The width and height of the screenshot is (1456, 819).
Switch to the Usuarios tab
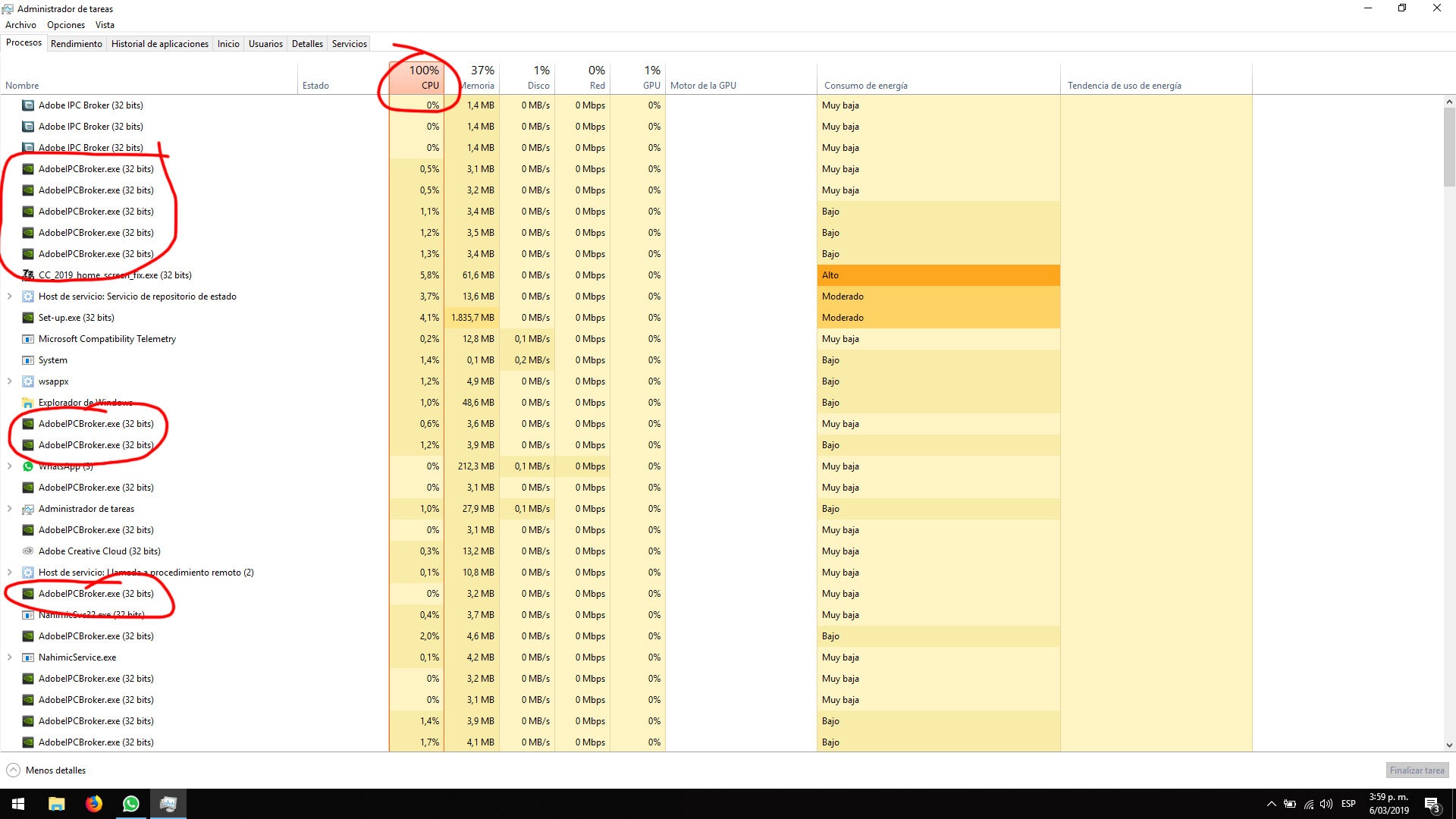point(265,44)
